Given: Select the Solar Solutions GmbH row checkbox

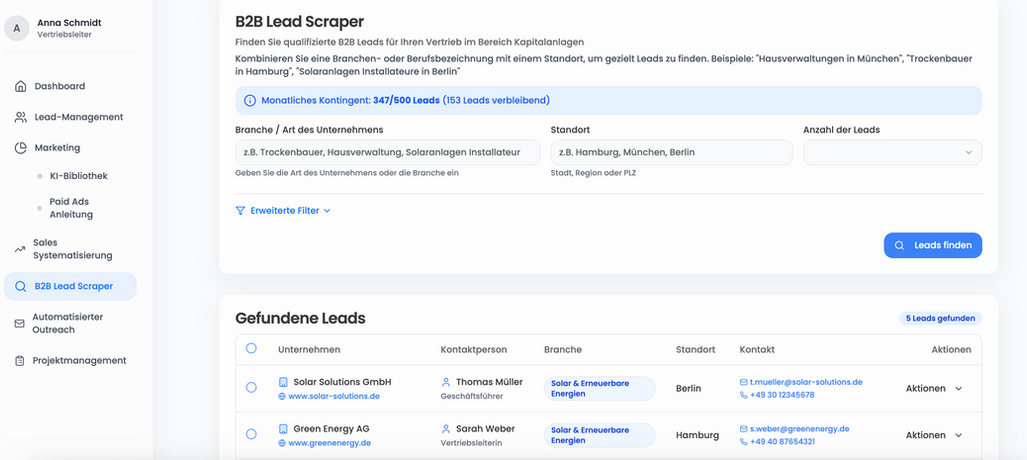Looking at the screenshot, I should (x=251, y=387).
